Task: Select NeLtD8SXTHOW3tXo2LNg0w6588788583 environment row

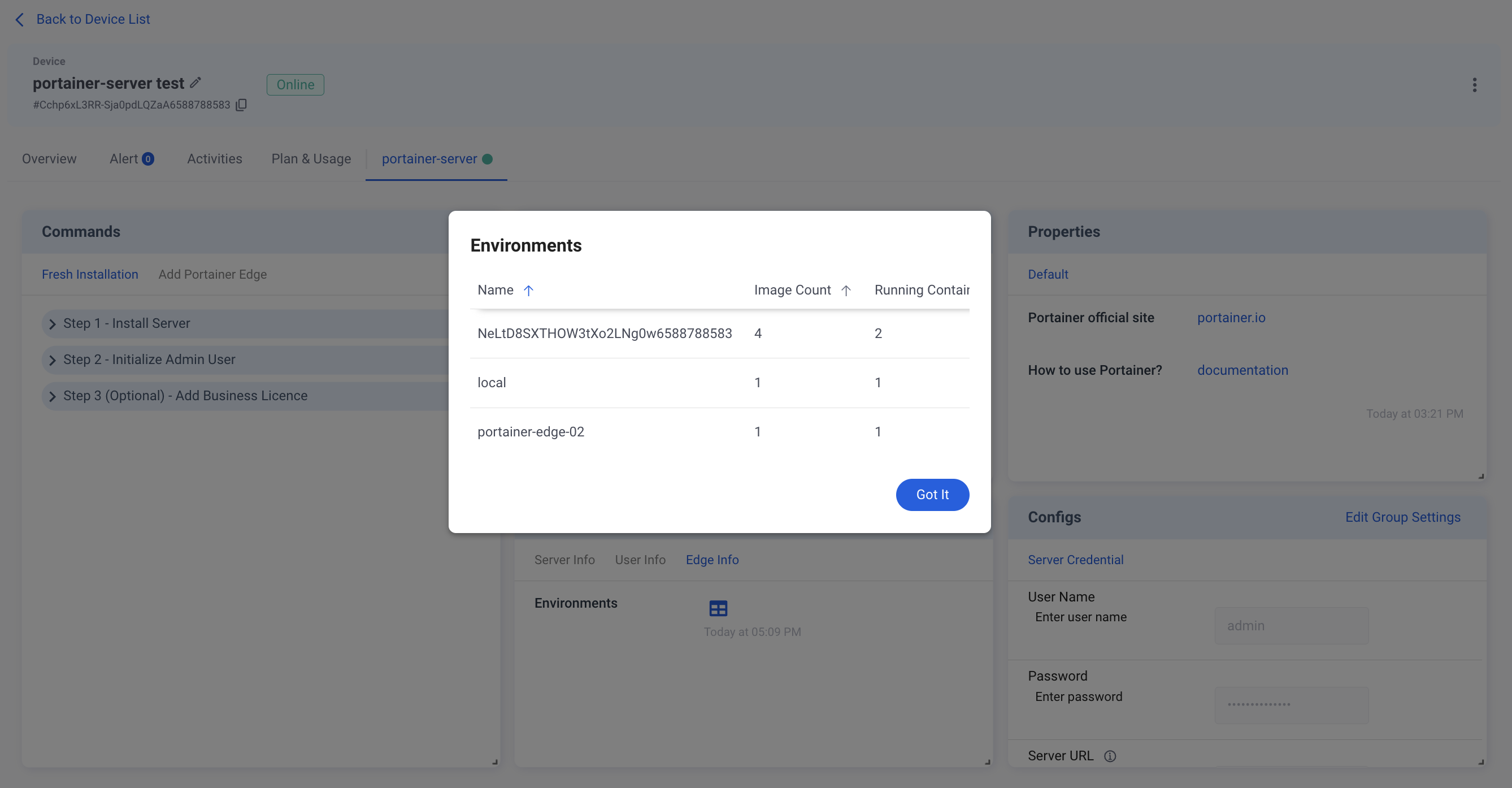Action: 720,334
